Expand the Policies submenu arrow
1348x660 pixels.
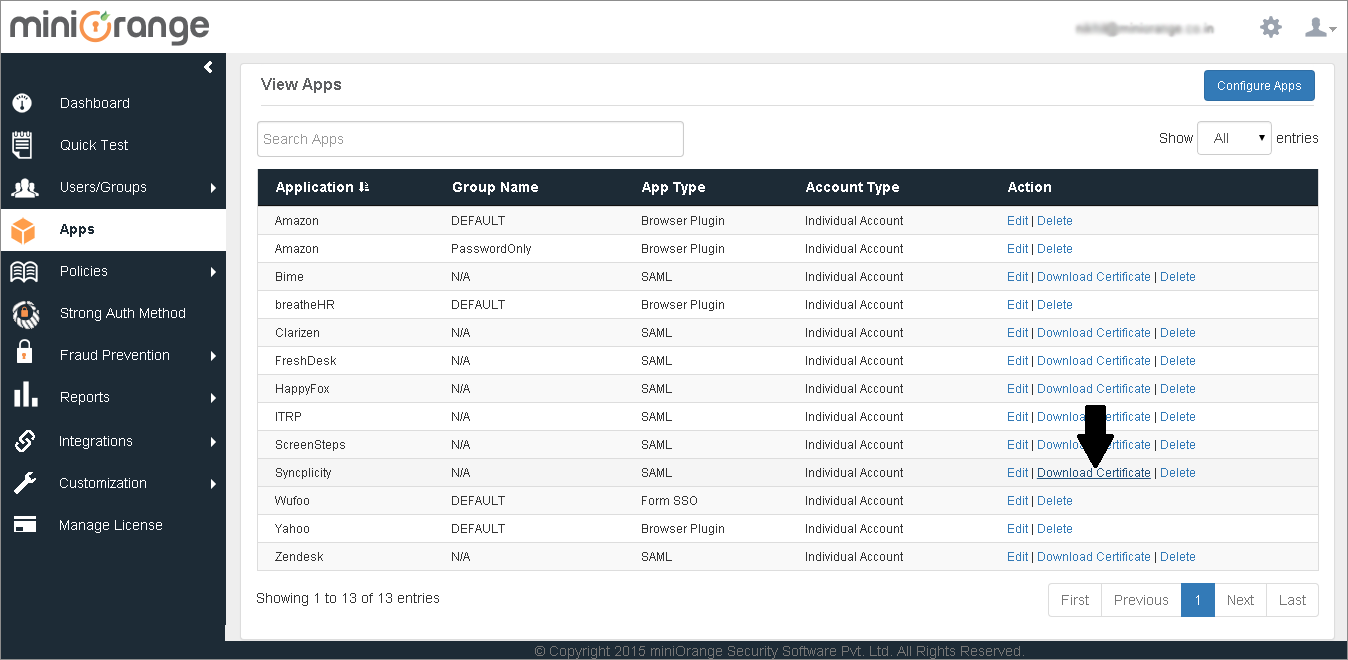coord(213,271)
